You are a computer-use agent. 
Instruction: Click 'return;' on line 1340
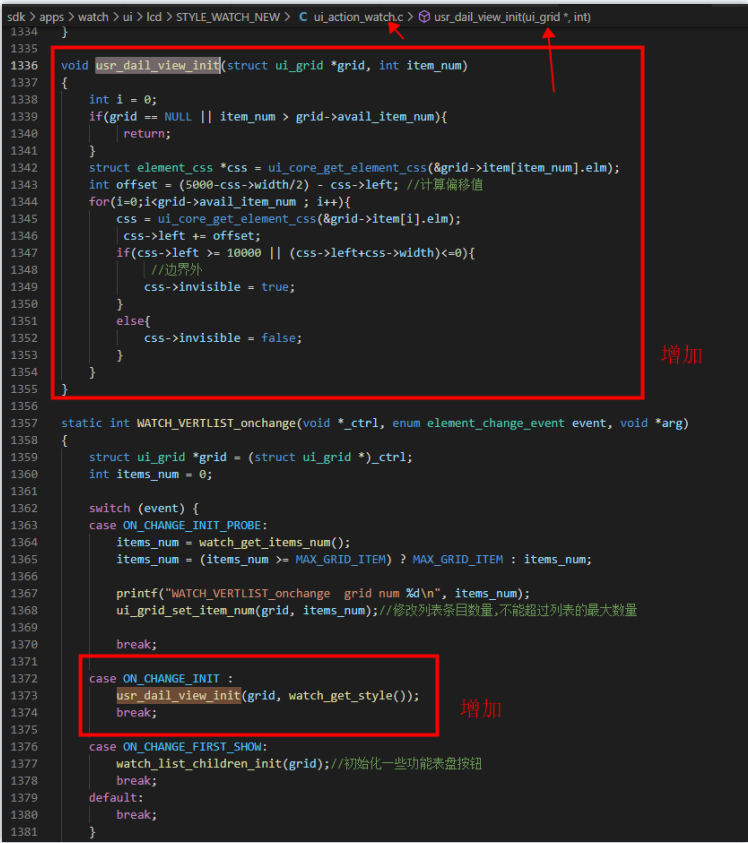click(x=147, y=134)
